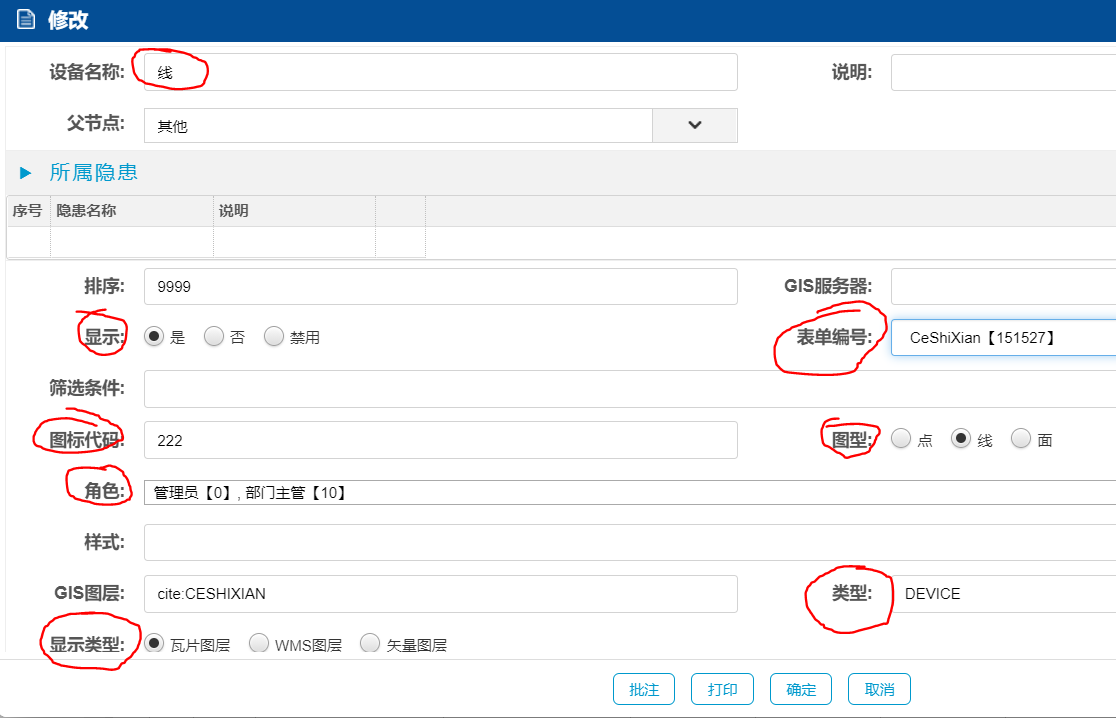Click the 批注 button

point(644,689)
